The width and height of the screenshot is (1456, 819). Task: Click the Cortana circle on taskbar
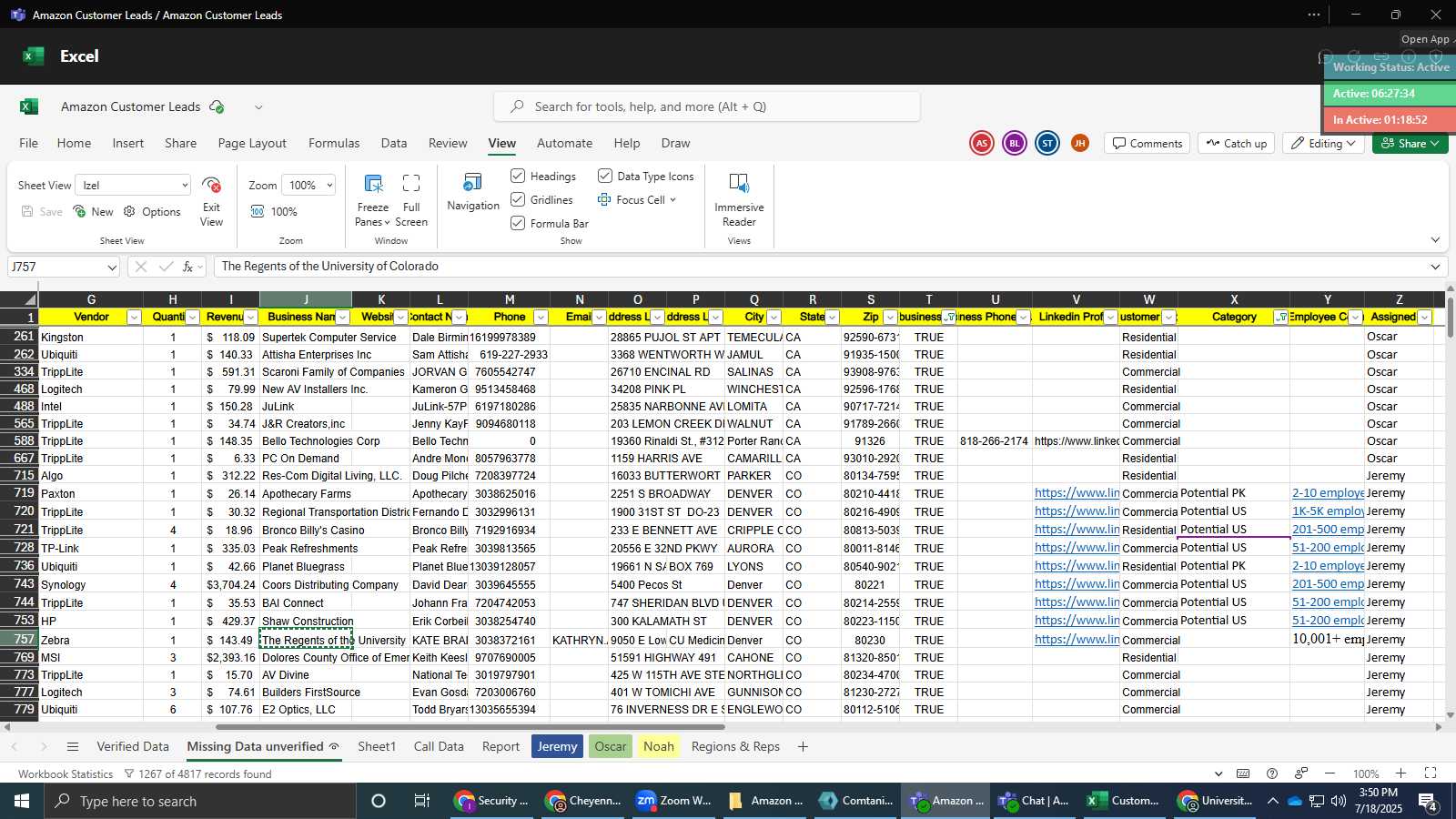click(x=379, y=801)
